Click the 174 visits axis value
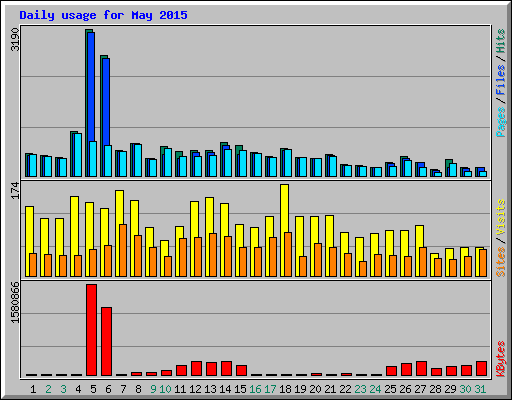 tap(15, 190)
